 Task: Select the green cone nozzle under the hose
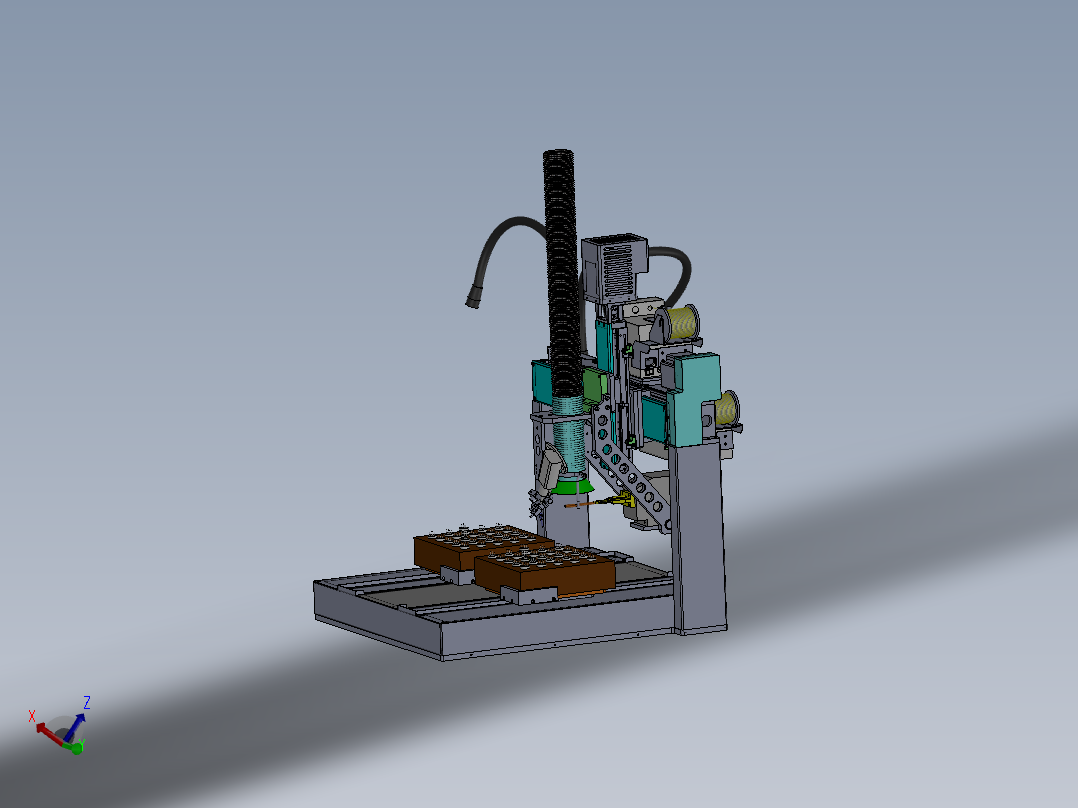(573, 486)
